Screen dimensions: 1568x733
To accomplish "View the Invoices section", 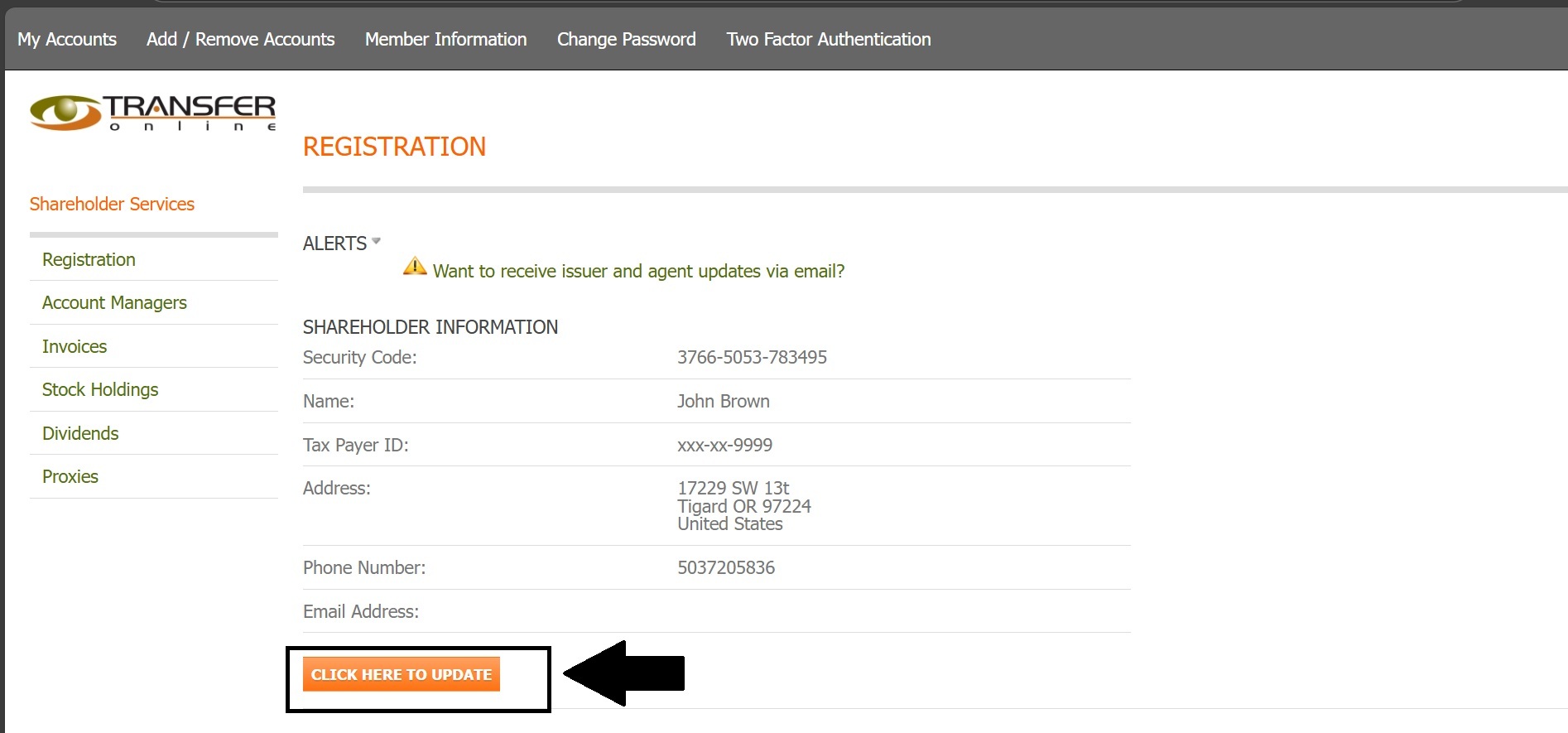I will (x=75, y=346).
